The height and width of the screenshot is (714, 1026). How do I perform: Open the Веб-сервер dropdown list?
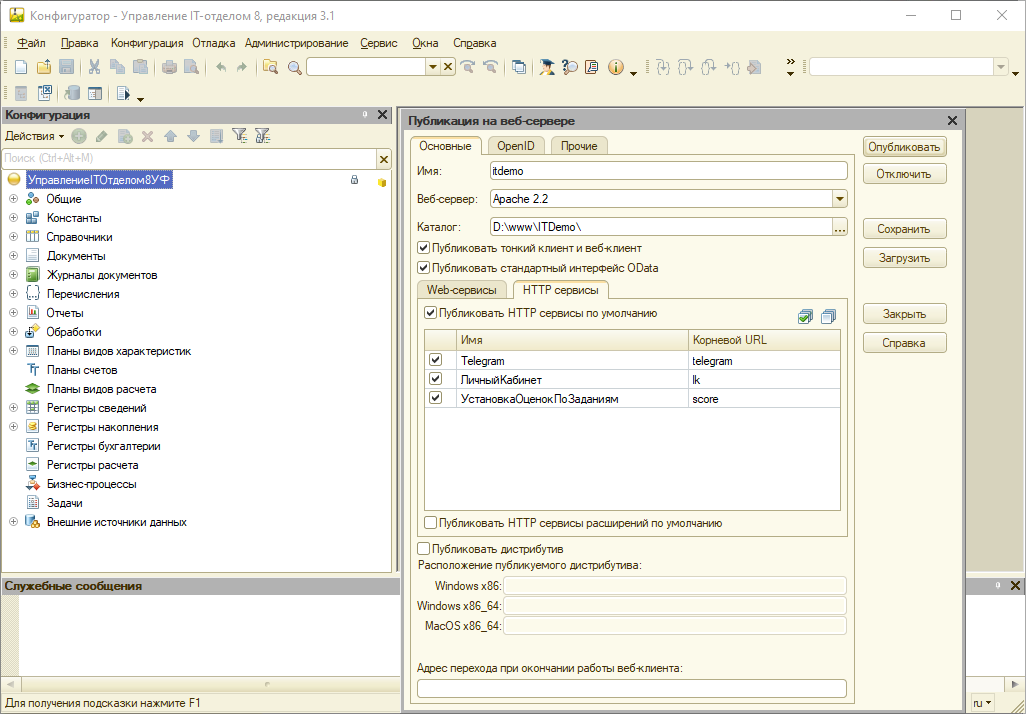click(839, 199)
